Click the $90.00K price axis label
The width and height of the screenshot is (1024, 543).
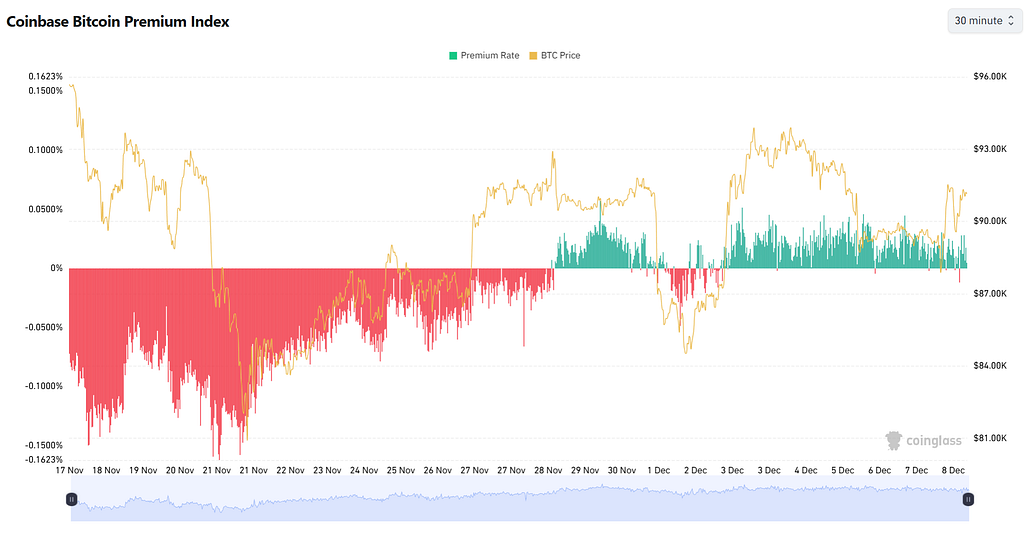[x=990, y=221]
